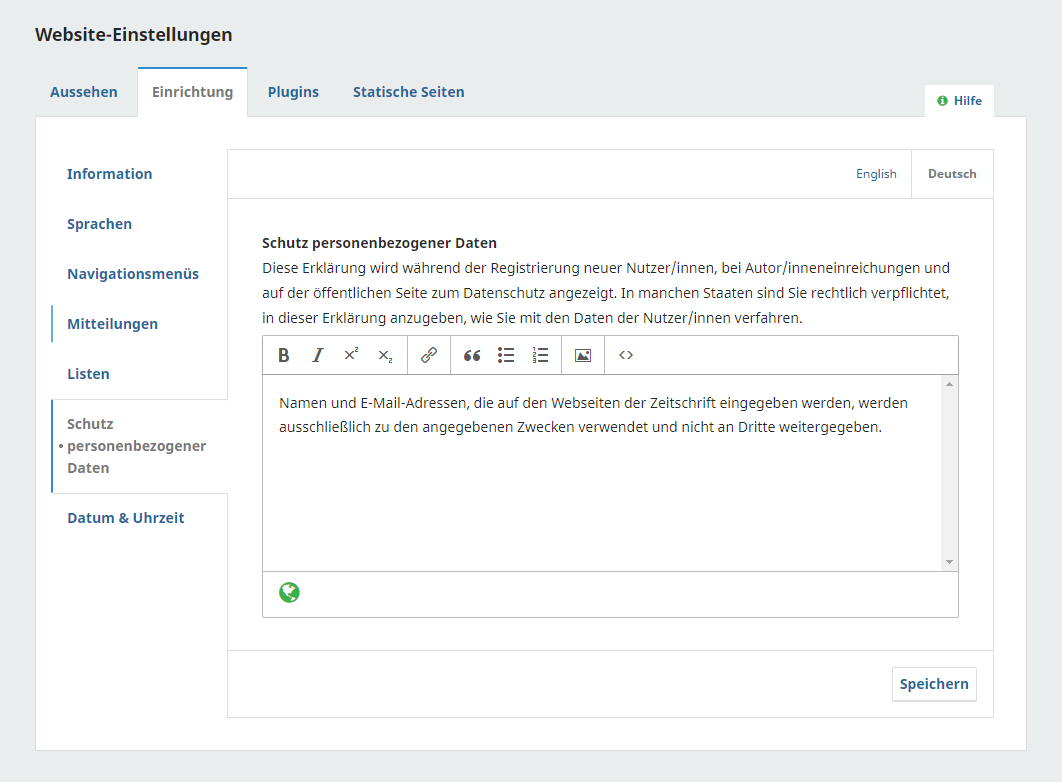Click the superscript icon

351,355
